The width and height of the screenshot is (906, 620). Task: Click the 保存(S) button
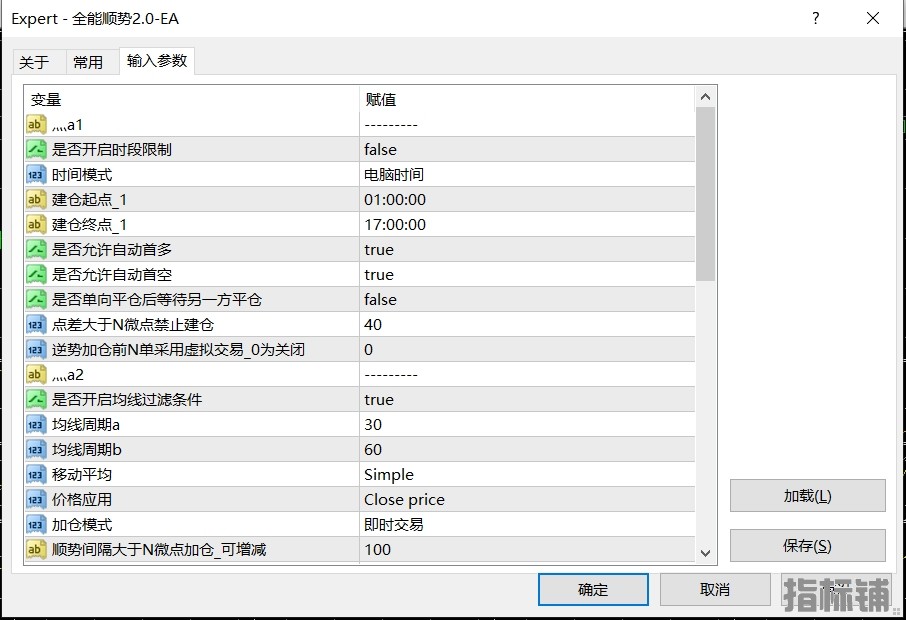pos(807,545)
